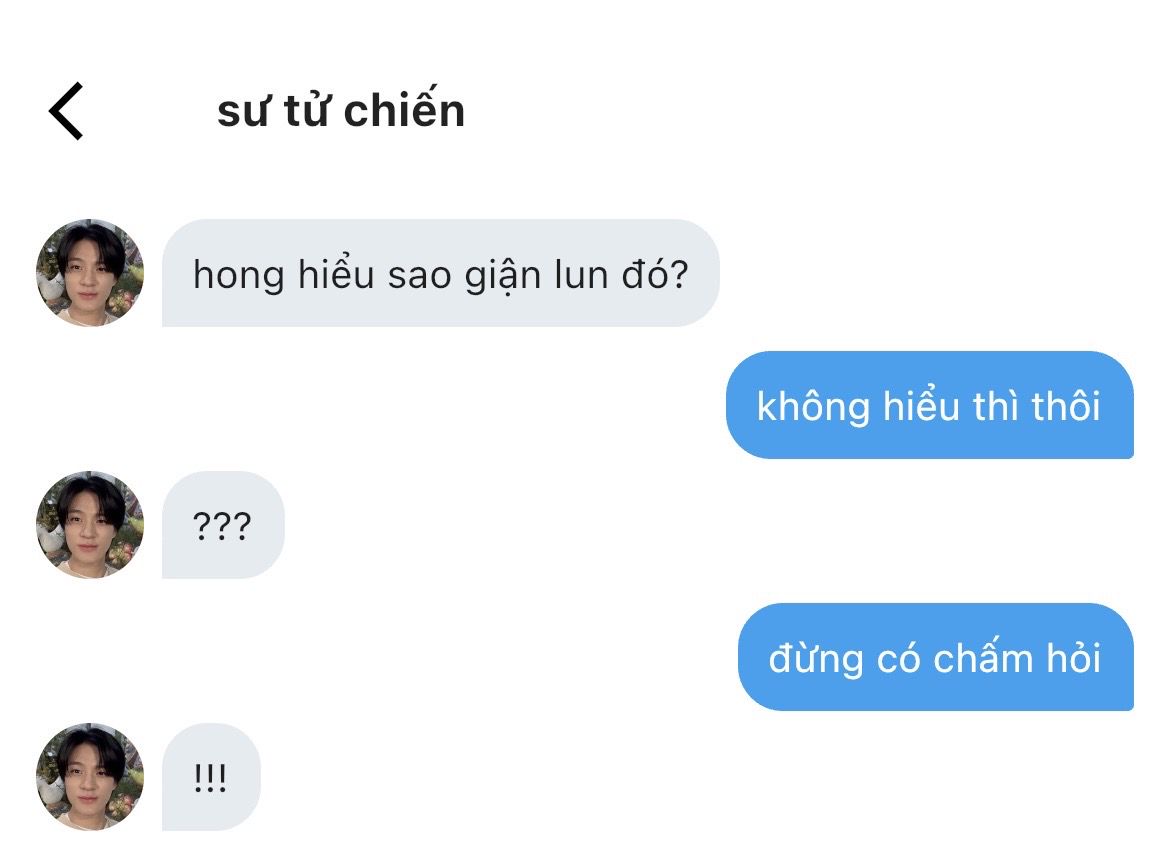Viewport: 1169px width, 849px height.
Task: Click the word 'không' in the blue bubble
Action: coord(813,408)
